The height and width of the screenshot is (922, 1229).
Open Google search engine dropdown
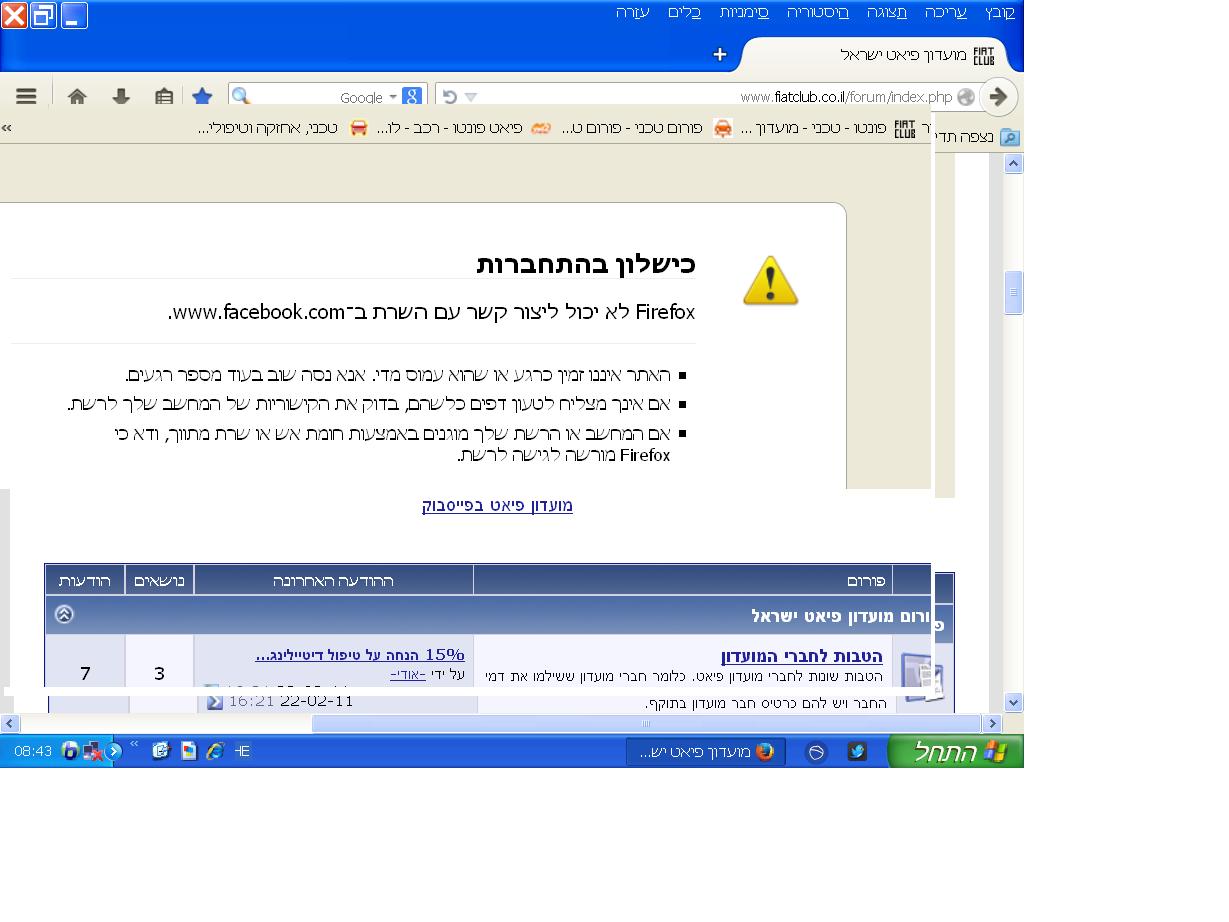[393, 97]
